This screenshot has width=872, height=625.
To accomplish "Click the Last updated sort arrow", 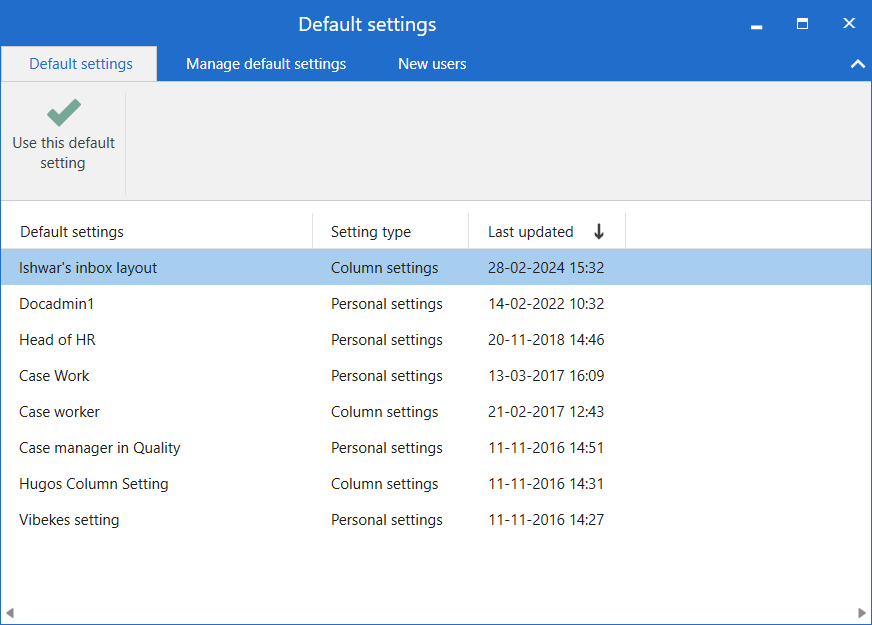I will (x=599, y=231).
